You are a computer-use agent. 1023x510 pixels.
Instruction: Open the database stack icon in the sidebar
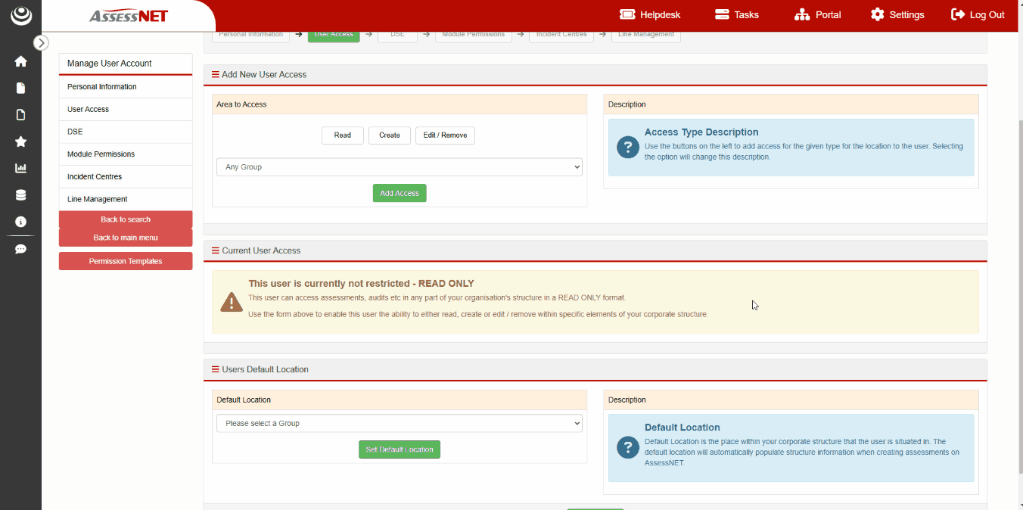click(21, 195)
